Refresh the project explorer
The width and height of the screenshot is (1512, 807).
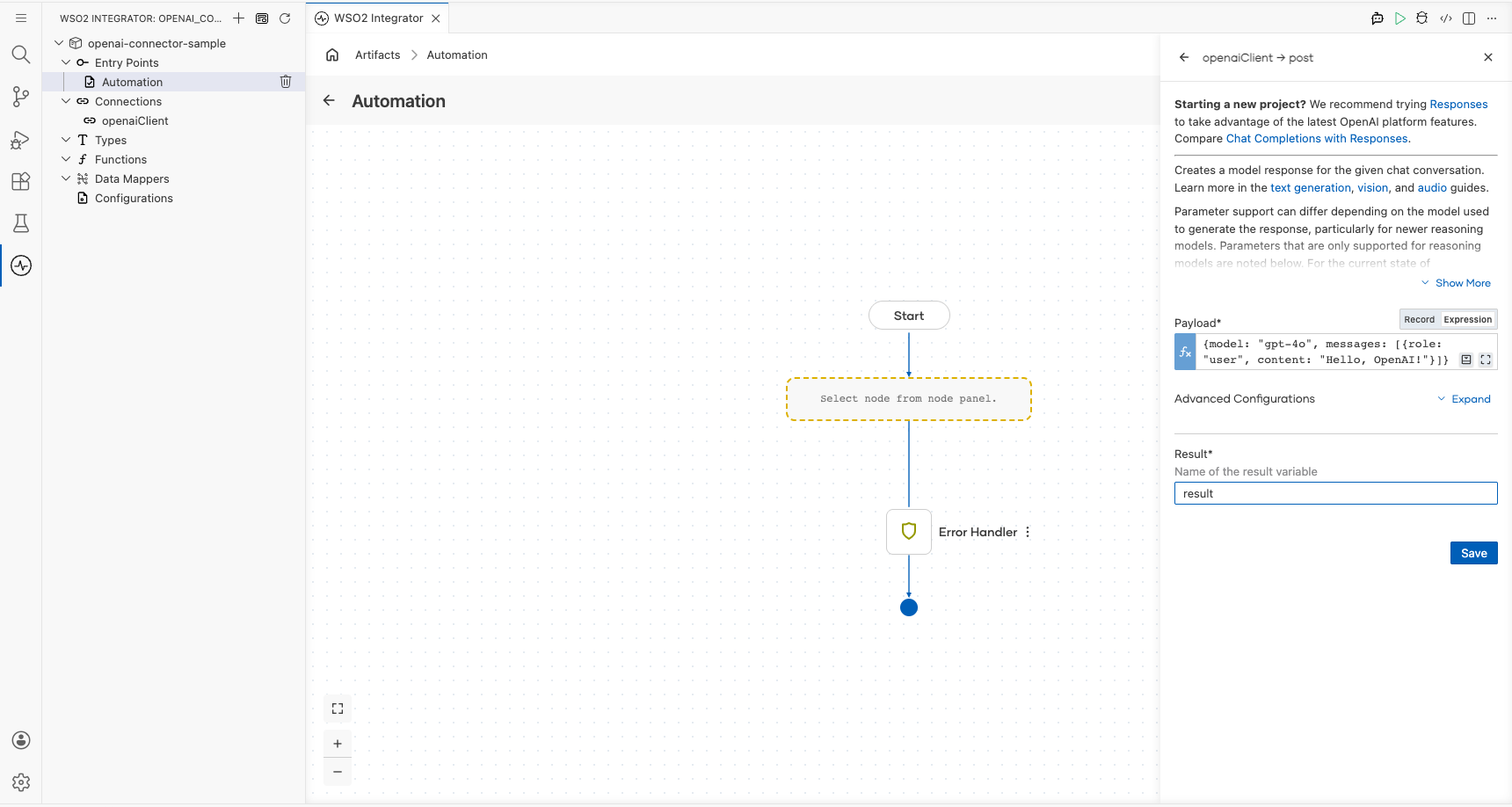285,18
